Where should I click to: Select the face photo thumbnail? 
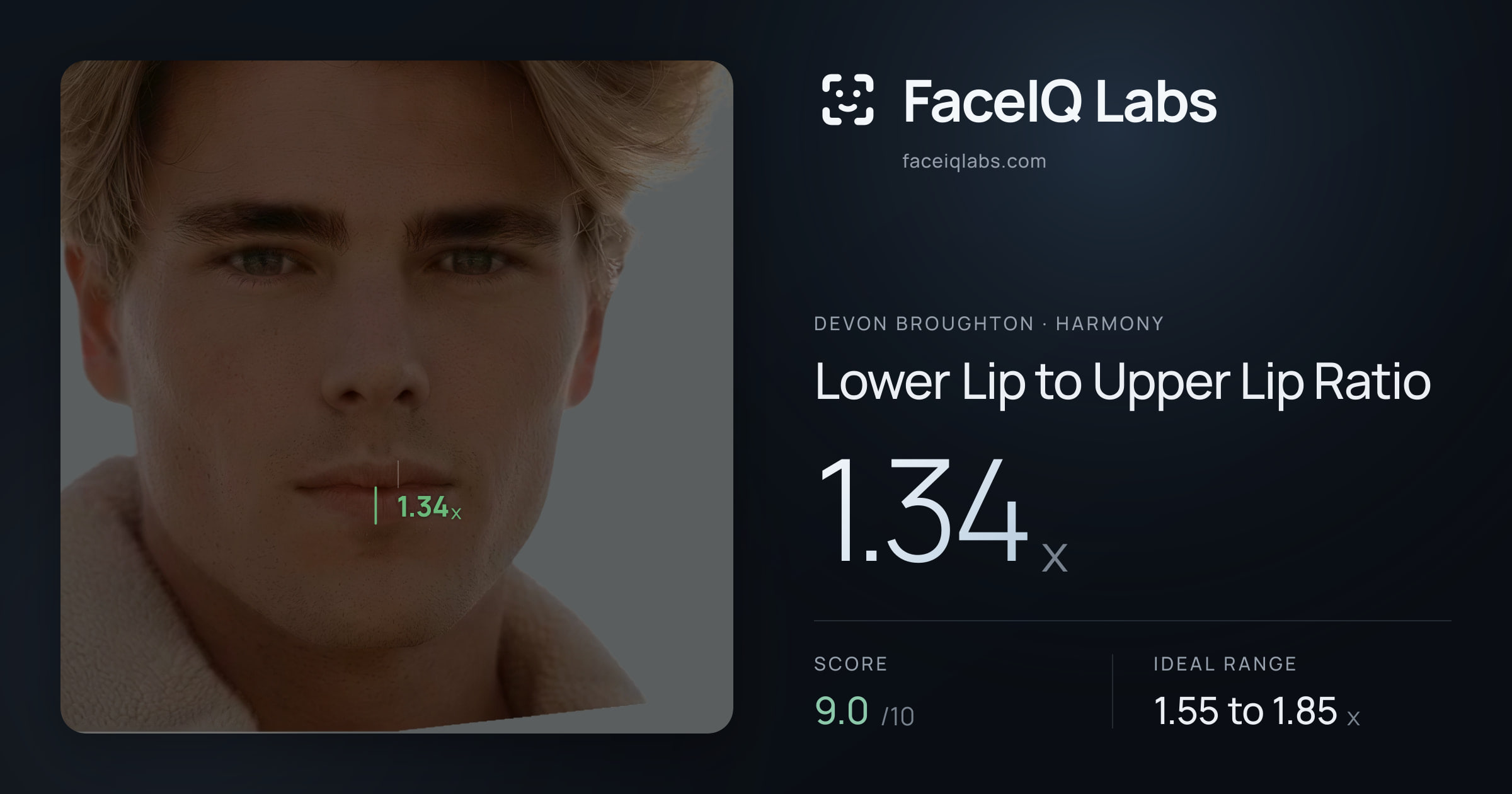397,396
